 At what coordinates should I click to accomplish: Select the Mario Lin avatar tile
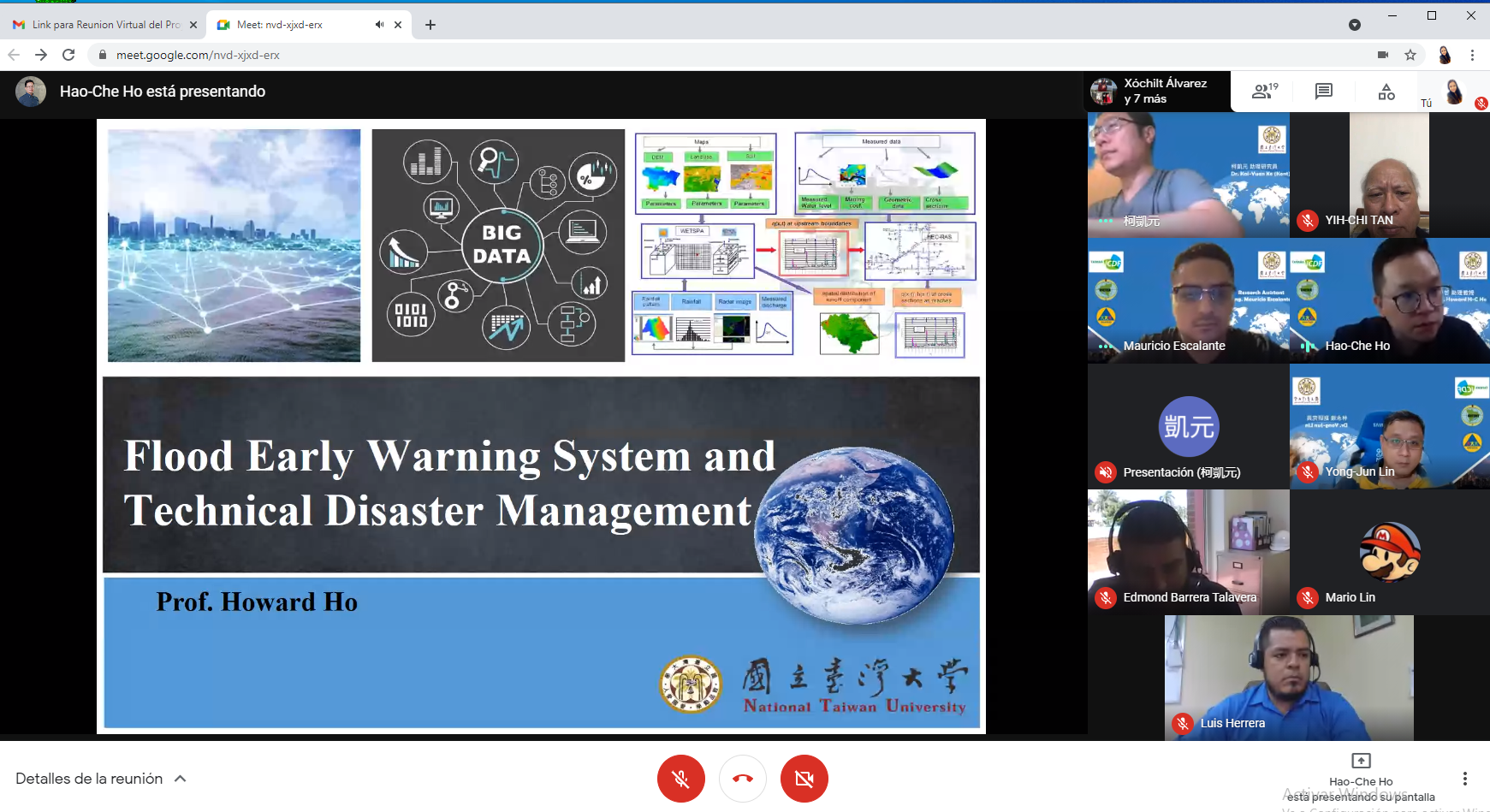point(1390,552)
